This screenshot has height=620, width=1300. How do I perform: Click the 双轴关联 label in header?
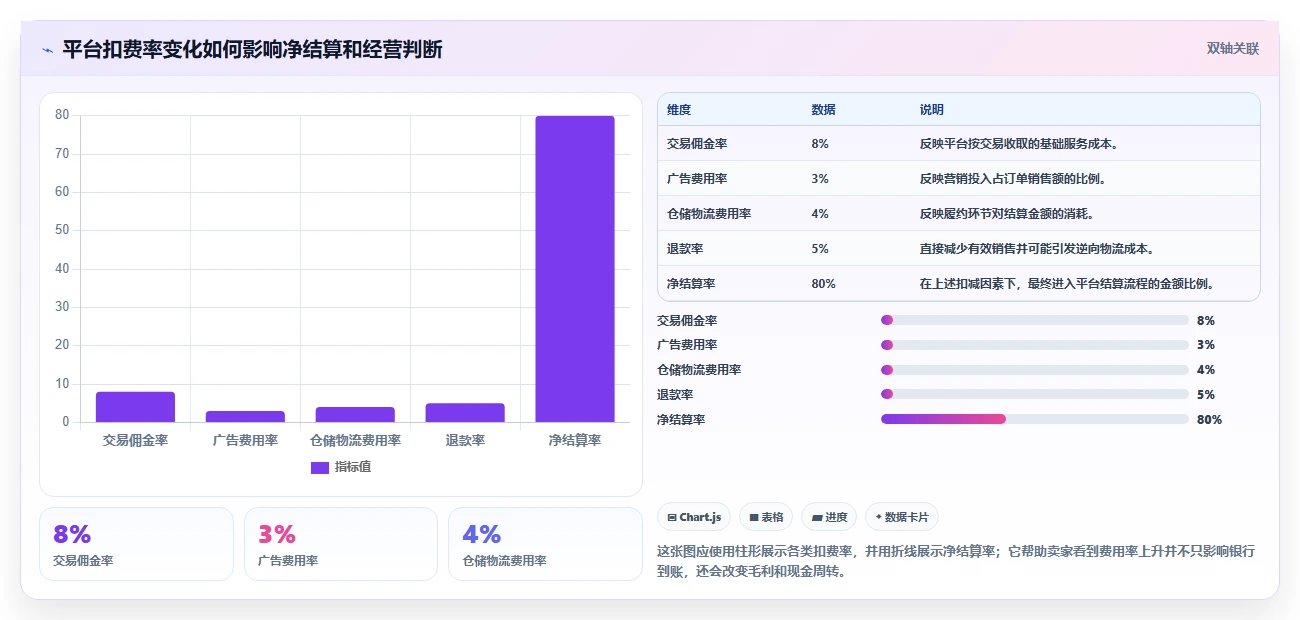pos(1232,49)
